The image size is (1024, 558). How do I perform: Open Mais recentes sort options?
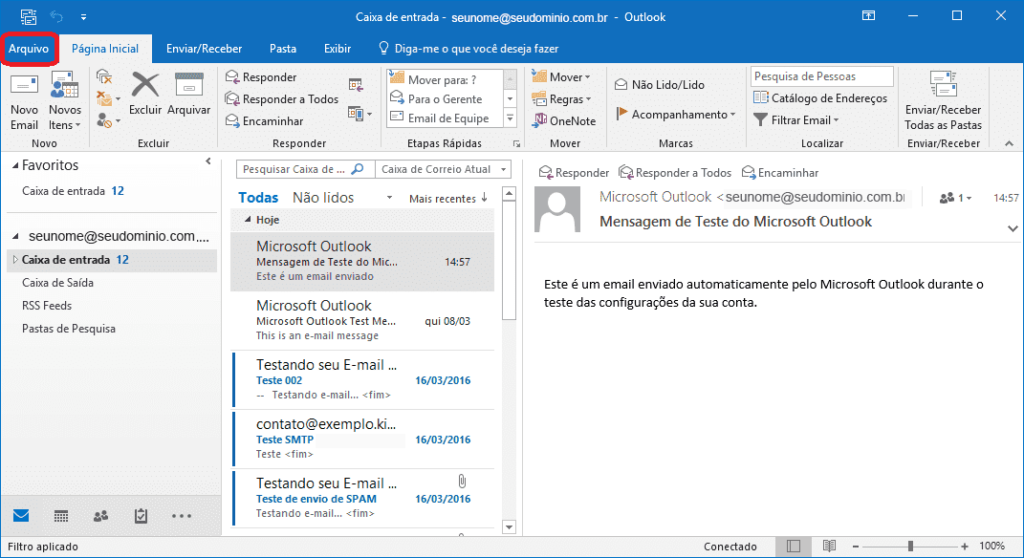point(448,199)
